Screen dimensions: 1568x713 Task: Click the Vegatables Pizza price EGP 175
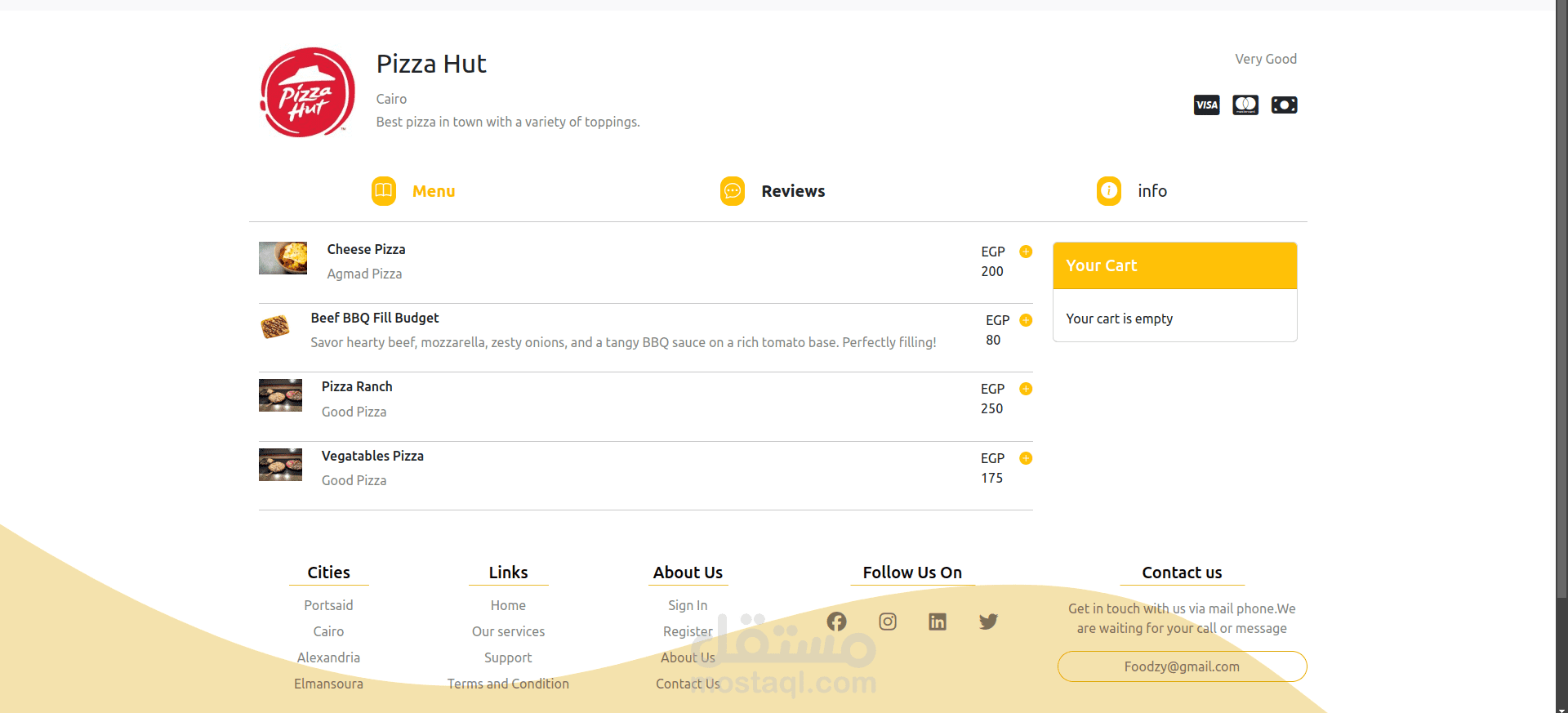coord(993,468)
